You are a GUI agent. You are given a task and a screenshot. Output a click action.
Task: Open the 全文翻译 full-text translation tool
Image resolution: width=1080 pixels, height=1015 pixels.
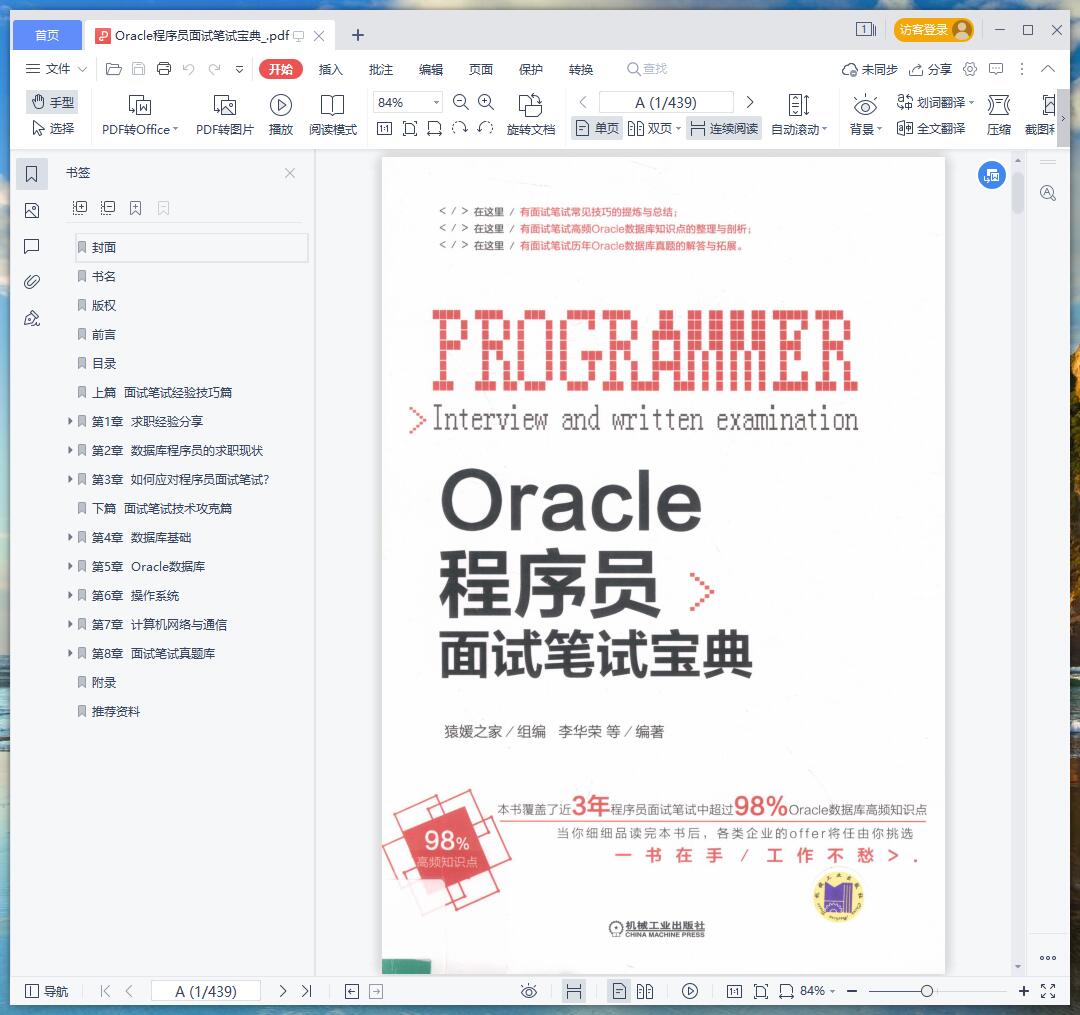(931, 128)
